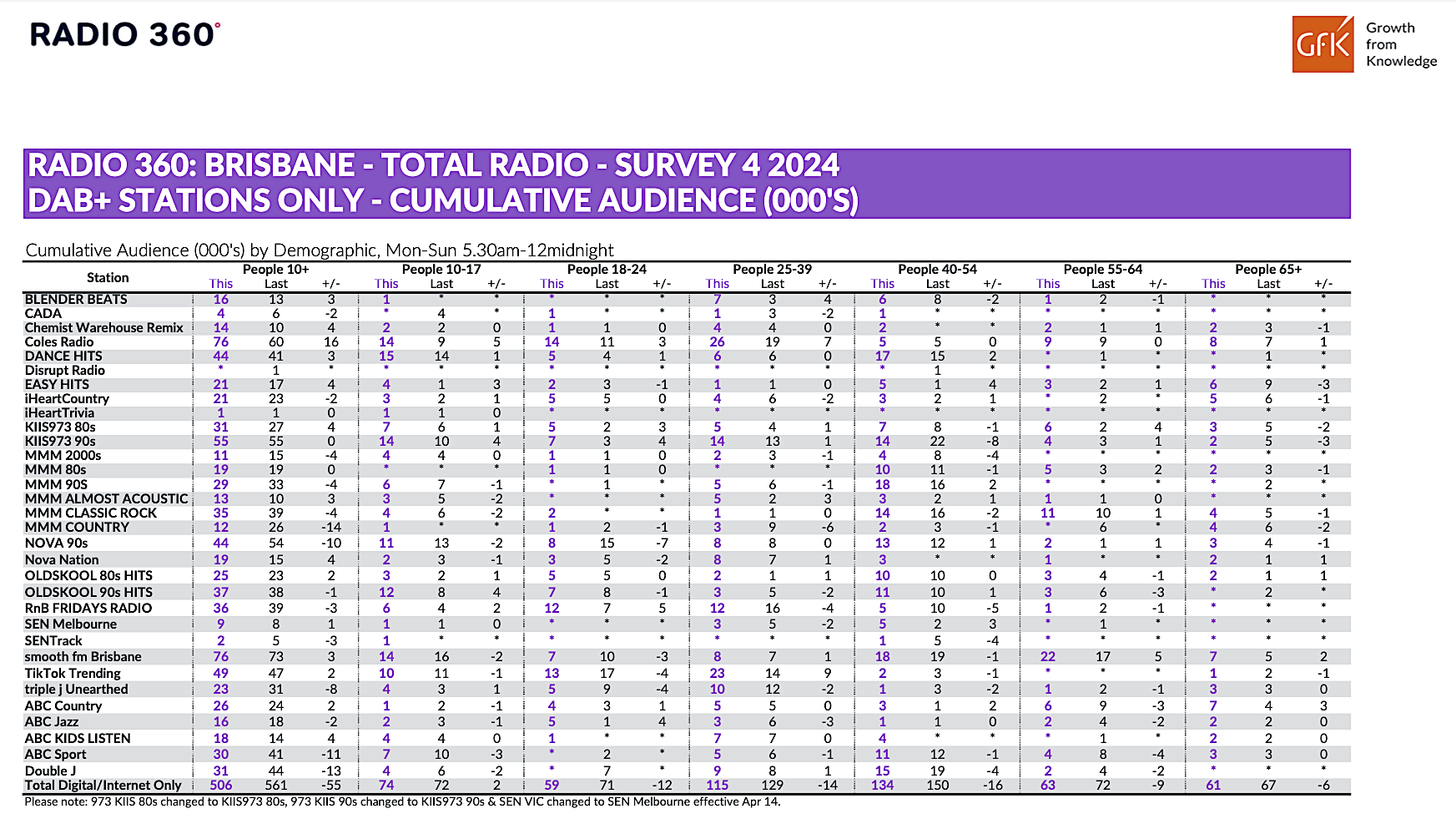The image size is (1456, 829).
Task: Click the Station column header
Action: (x=108, y=277)
